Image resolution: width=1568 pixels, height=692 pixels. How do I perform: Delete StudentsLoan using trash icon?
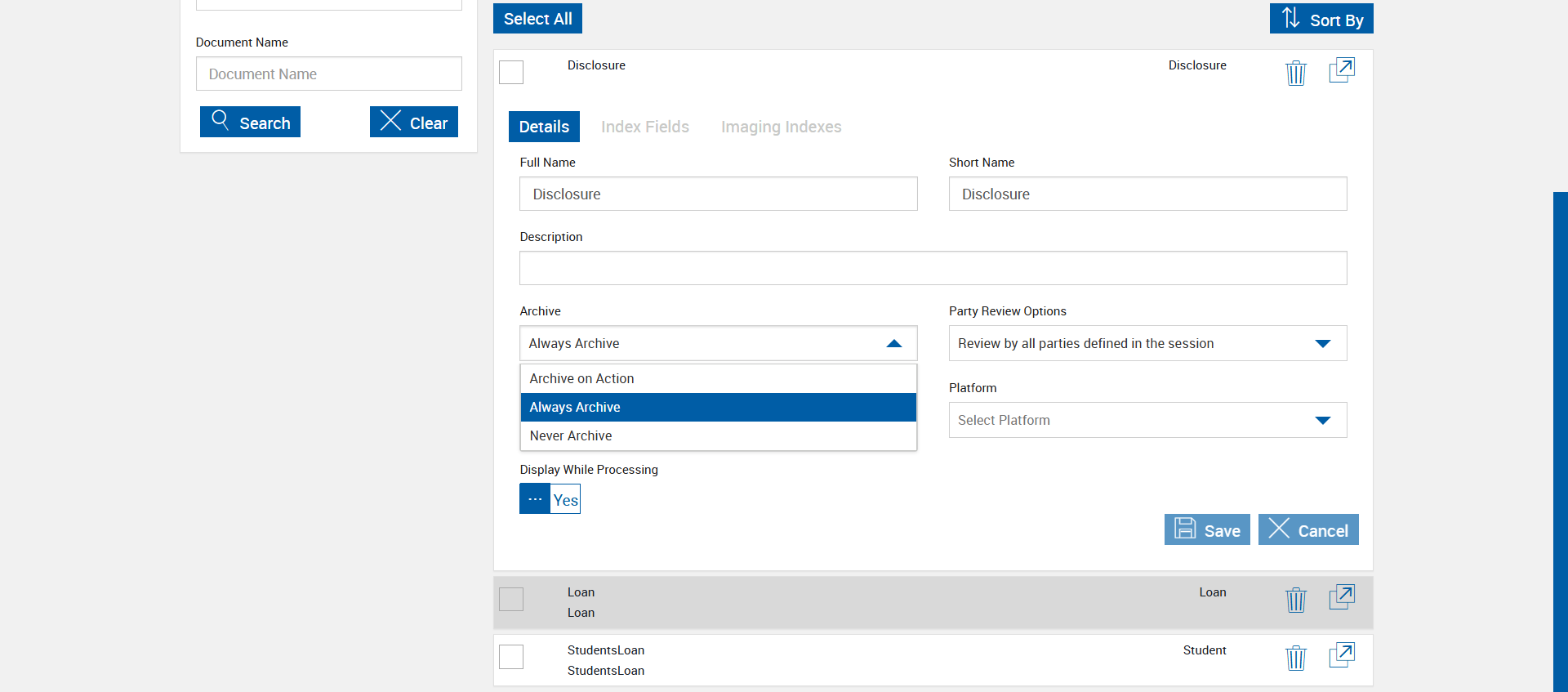pos(1295,658)
